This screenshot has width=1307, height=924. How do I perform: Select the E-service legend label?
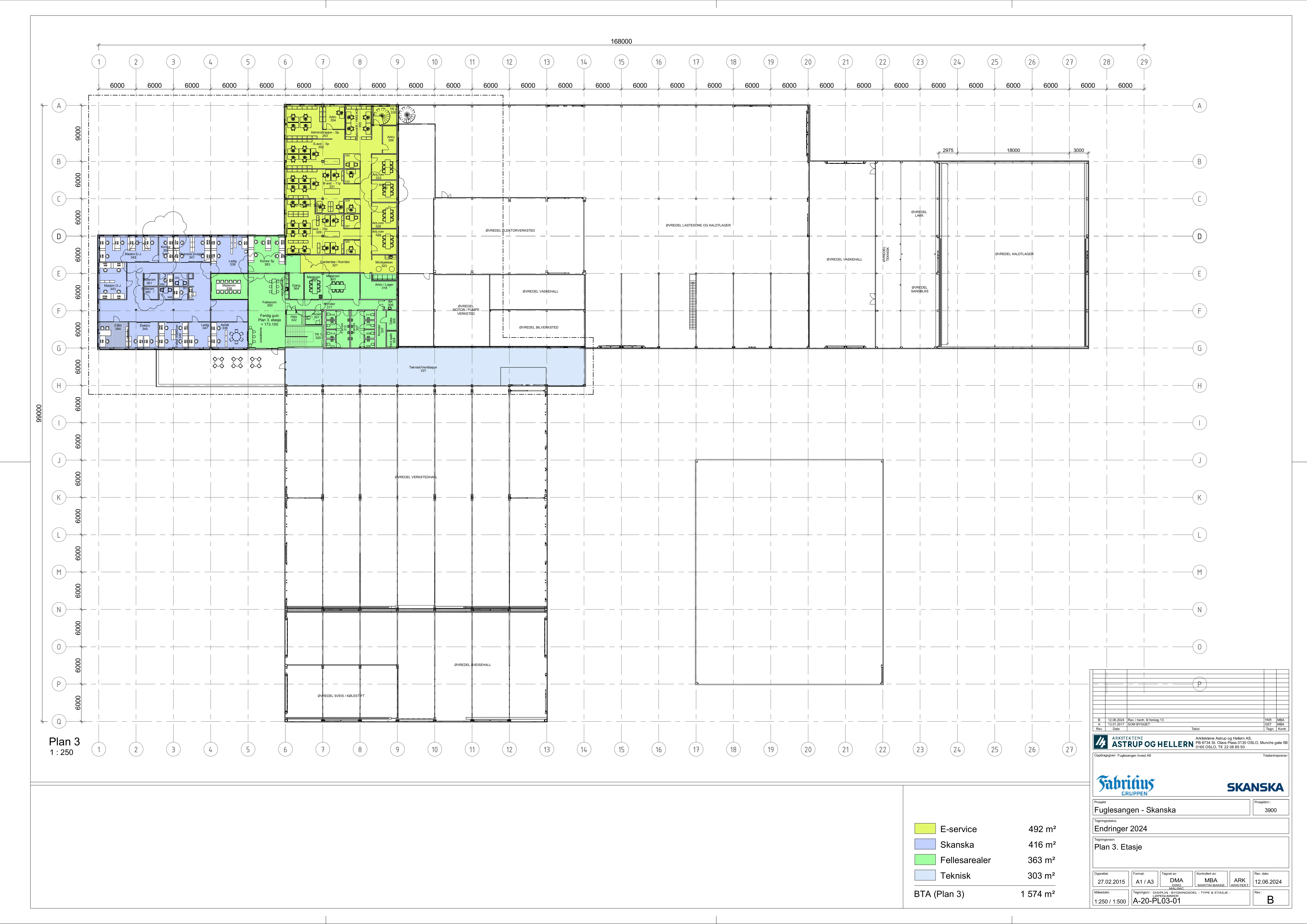(959, 829)
